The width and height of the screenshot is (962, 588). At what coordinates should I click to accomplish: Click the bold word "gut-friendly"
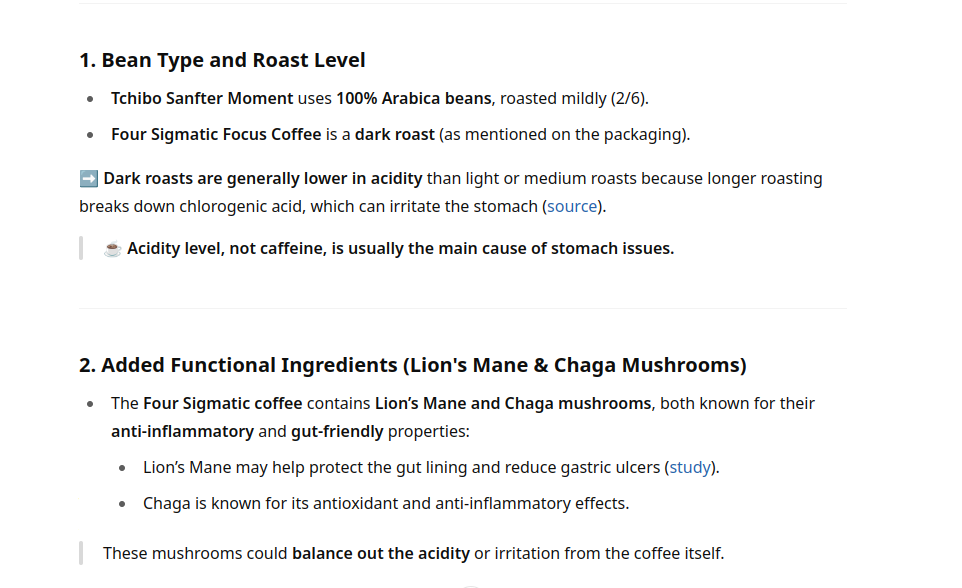(x=337, y=431)
